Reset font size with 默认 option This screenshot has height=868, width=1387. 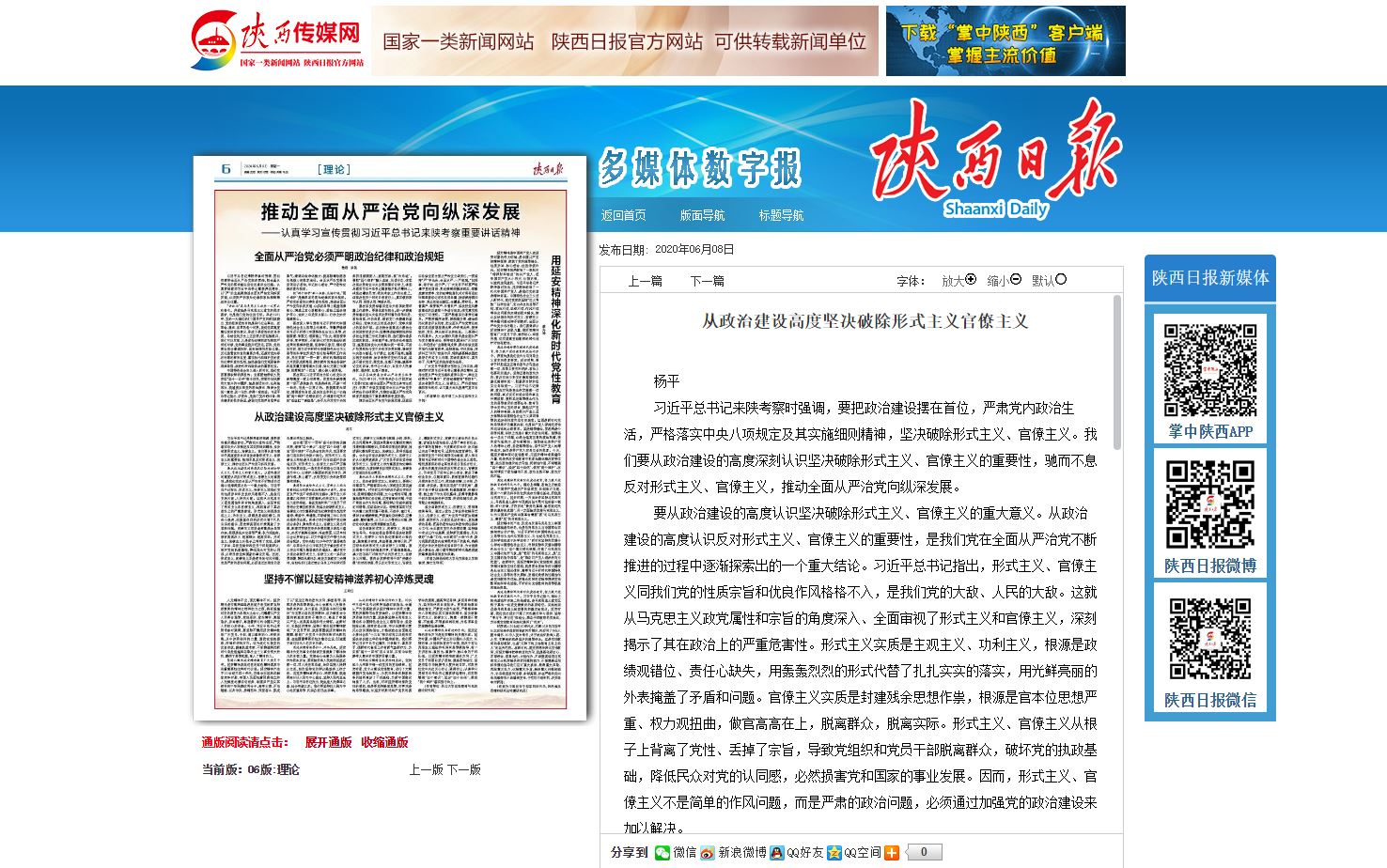pyautogui.click(x=1061, y=280)
